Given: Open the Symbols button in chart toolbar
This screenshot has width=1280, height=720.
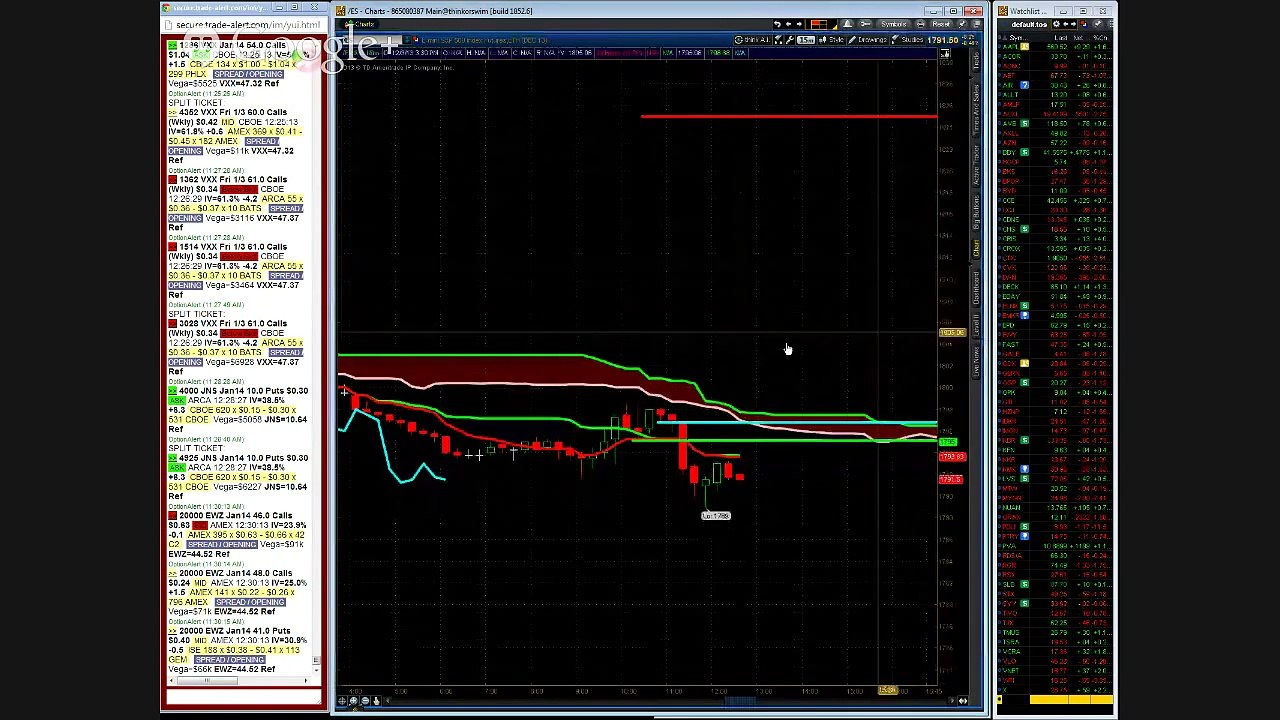Looking at the screenshot, I should click(894, 24).
